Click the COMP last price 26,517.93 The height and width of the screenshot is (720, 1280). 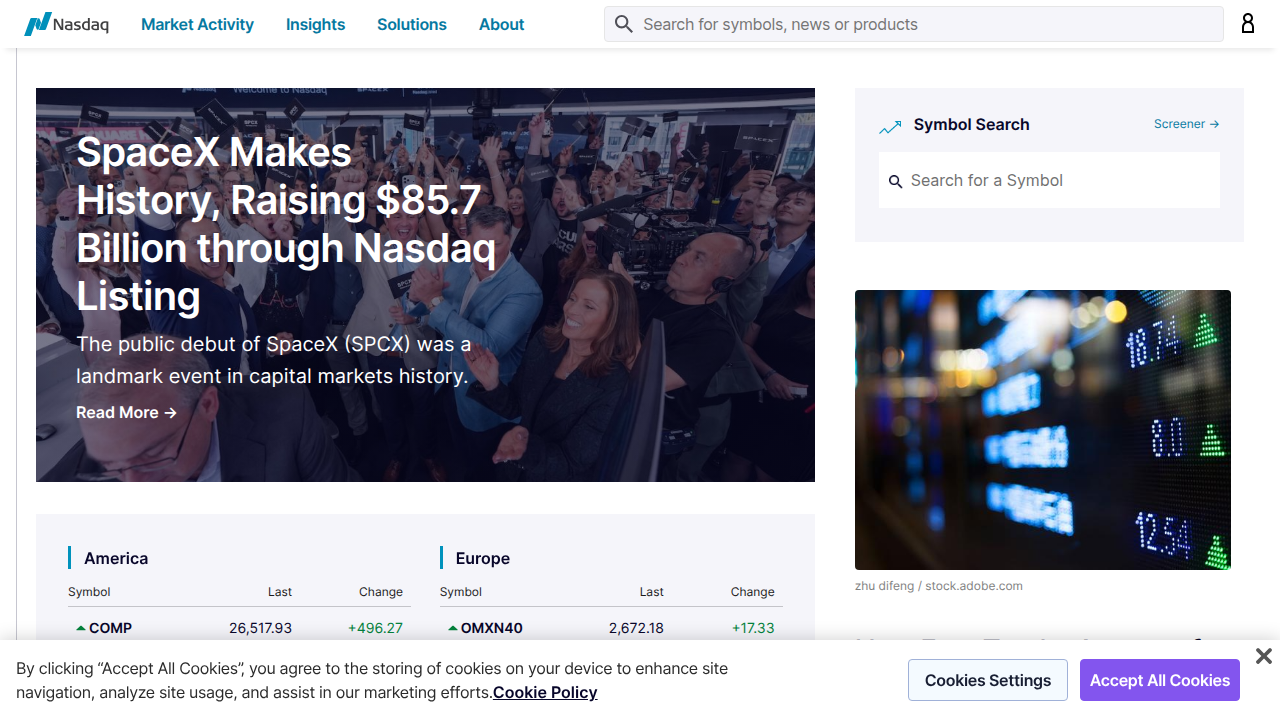261,628
